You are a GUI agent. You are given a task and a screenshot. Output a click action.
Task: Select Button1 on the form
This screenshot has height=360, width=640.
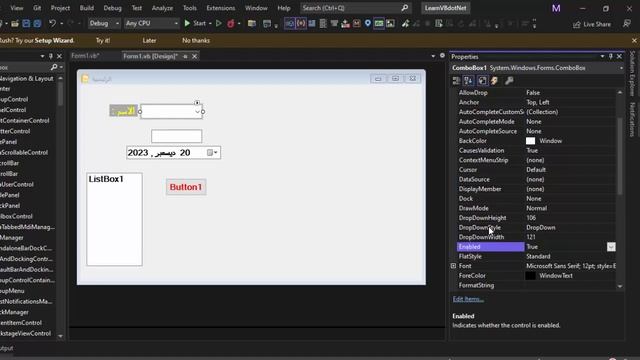[x=186, y=187]
